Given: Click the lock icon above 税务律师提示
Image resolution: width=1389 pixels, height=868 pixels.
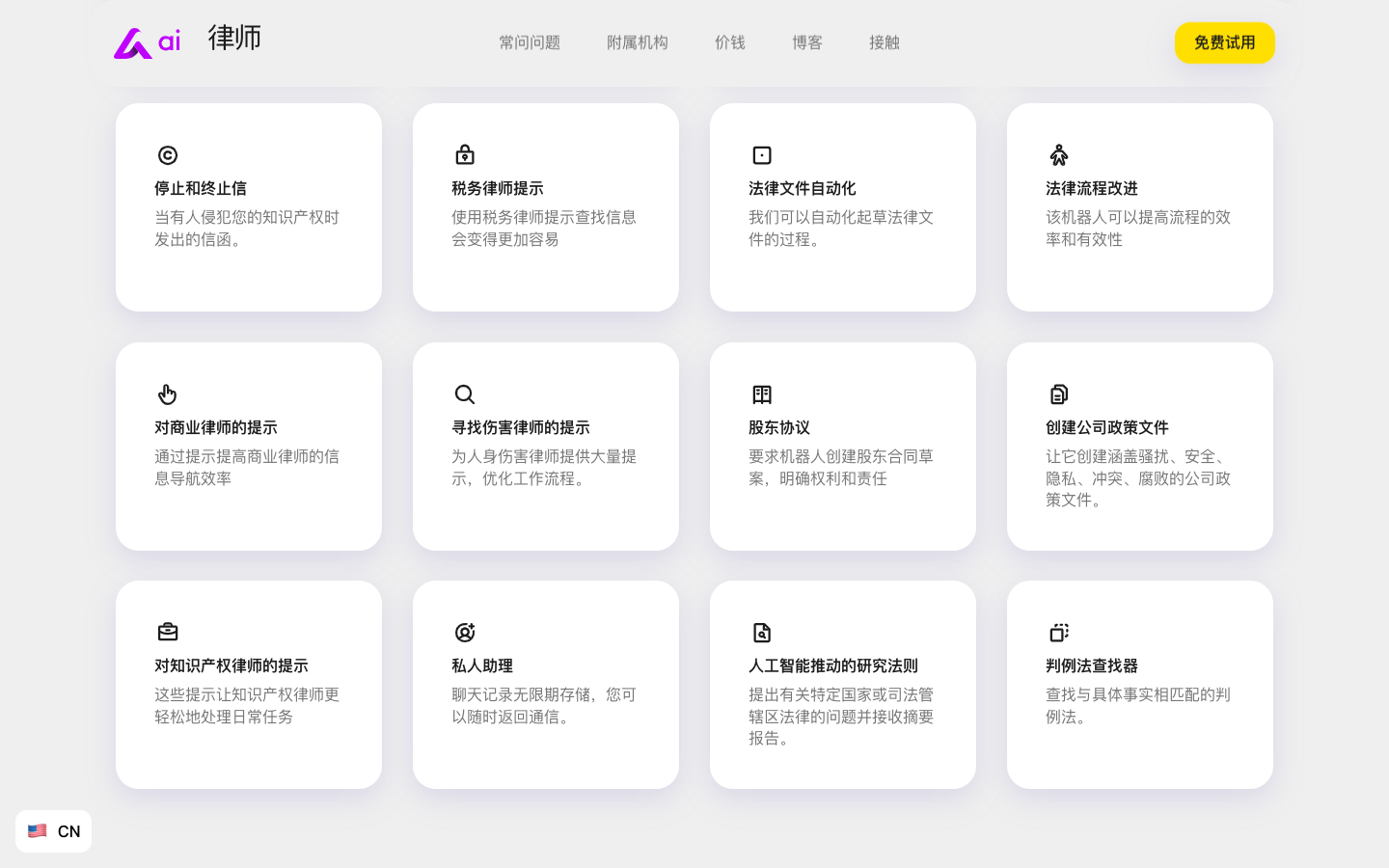Looking at the screenshot, I should pos(465,155).
